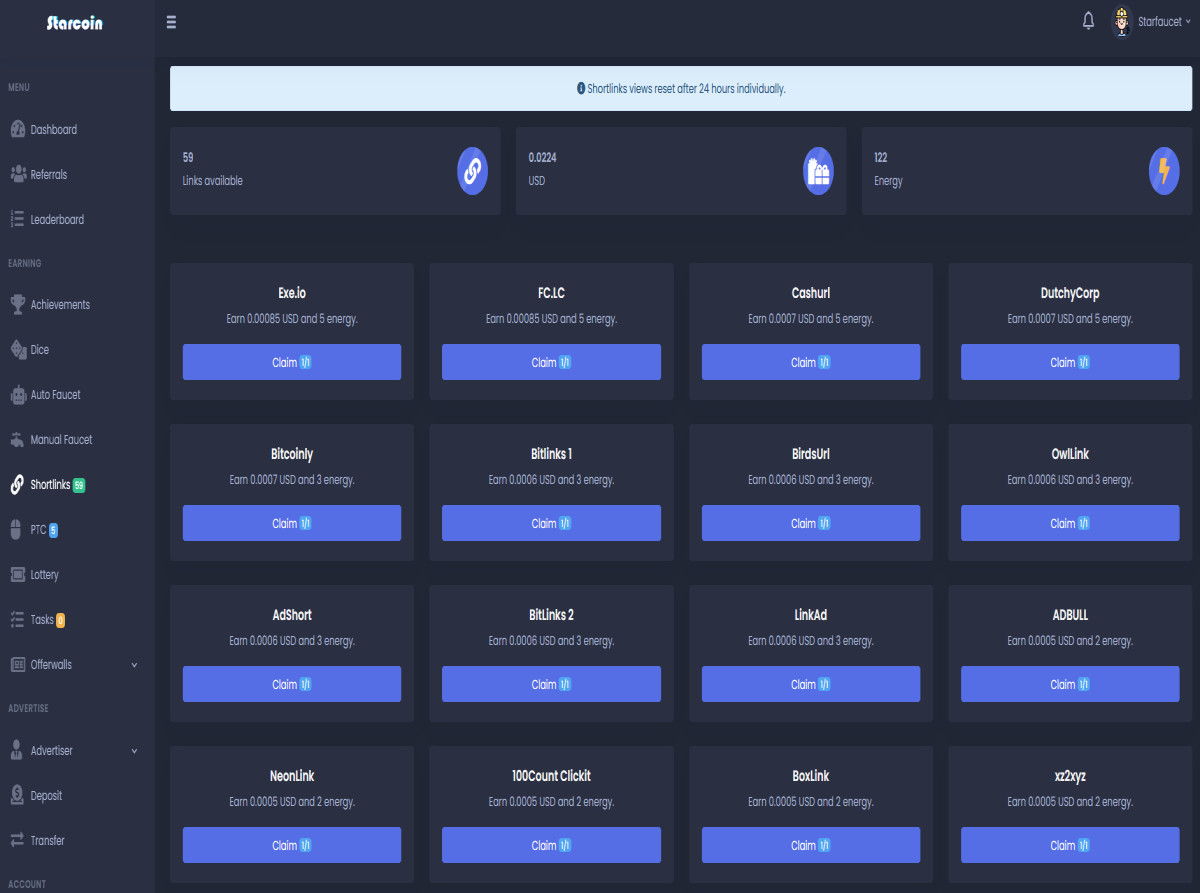Claim the Bitlinks 1 shortlink
This screenshot has width=1200, height=893.
(x=551, y=523)
